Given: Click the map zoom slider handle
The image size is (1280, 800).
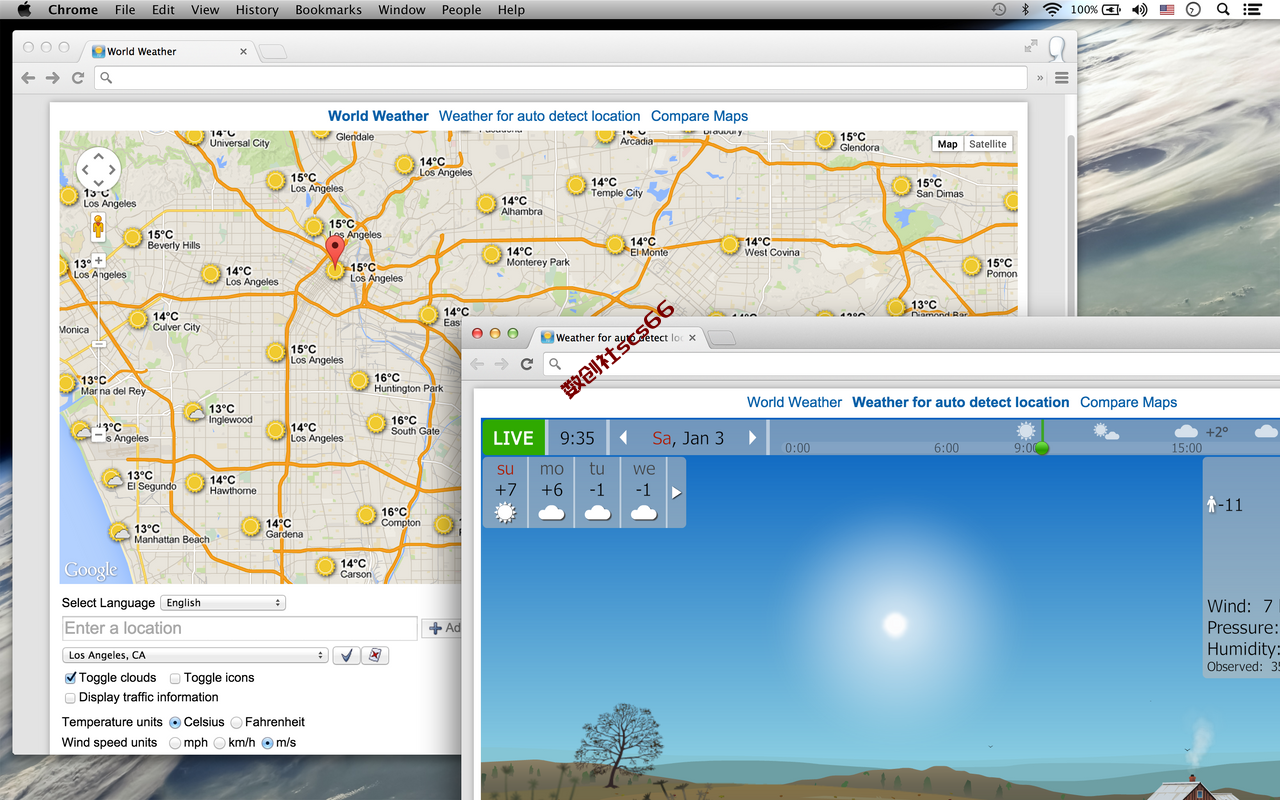Looking at the screenshot, I should tap(98, 345).
